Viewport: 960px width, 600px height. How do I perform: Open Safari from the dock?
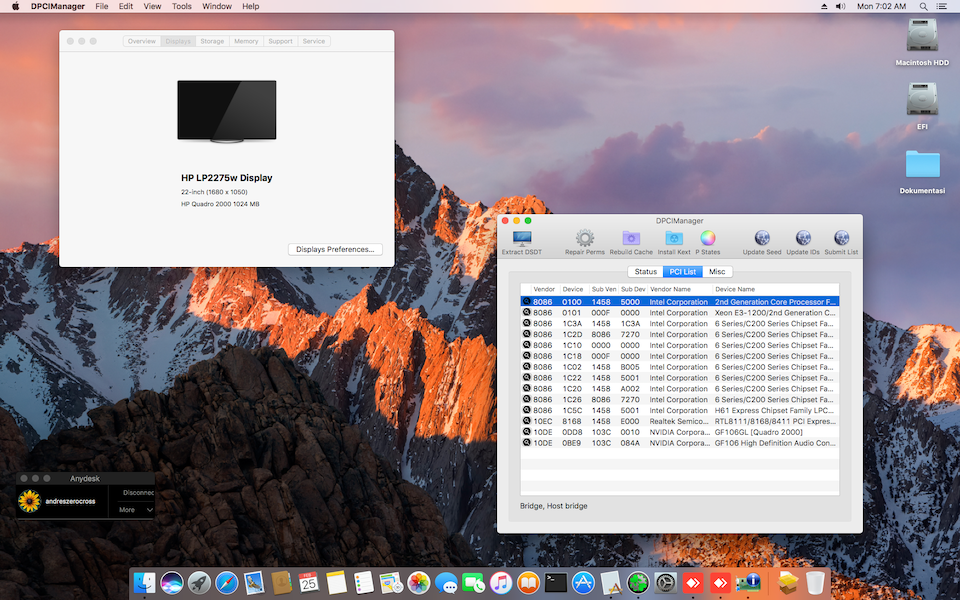227,583
